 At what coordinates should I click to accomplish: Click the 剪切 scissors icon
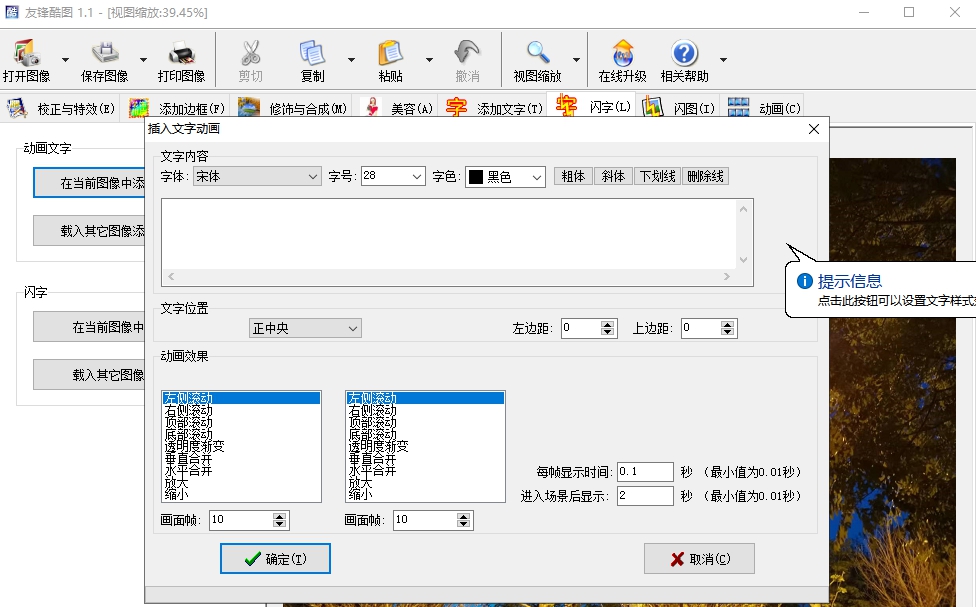point(251,53)
